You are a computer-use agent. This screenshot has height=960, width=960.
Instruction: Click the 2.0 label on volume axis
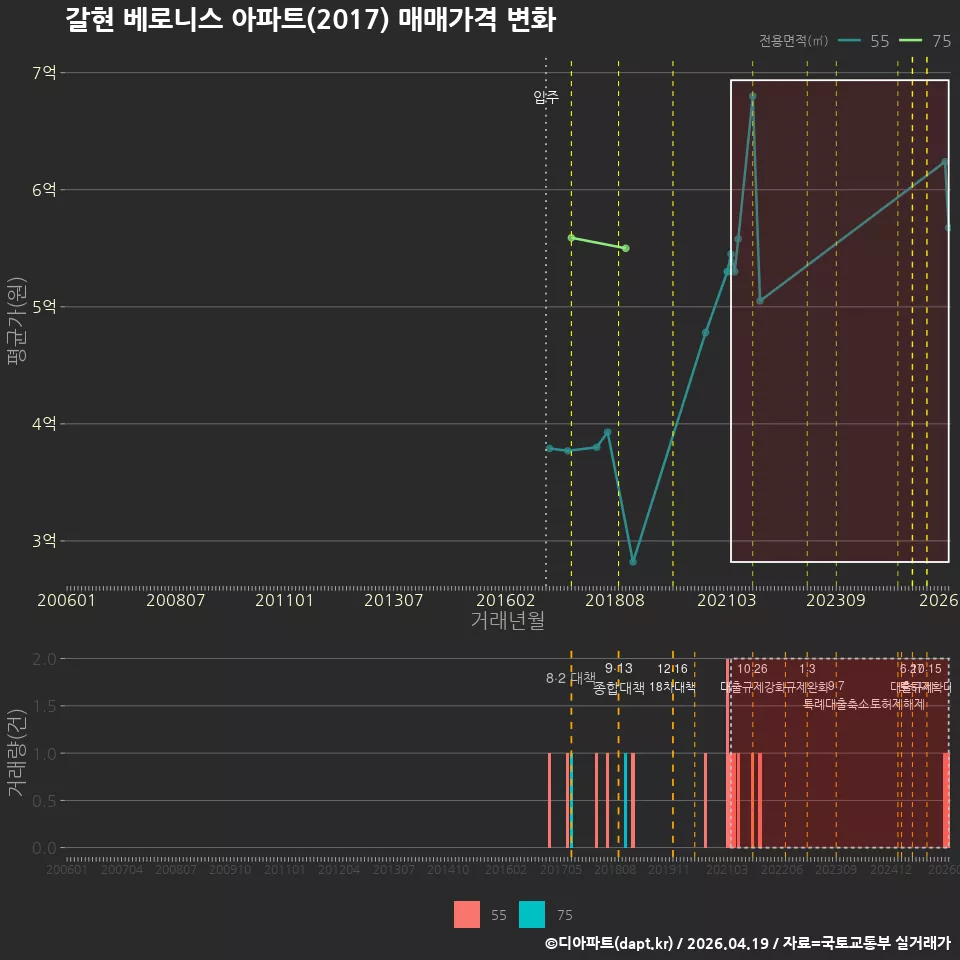coord(44,659)
